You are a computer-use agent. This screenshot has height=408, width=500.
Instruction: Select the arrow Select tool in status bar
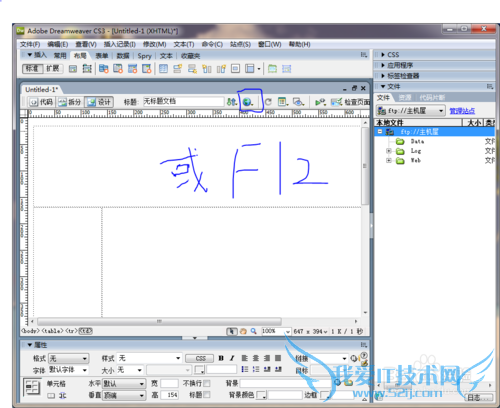click(x=232, y=331)
